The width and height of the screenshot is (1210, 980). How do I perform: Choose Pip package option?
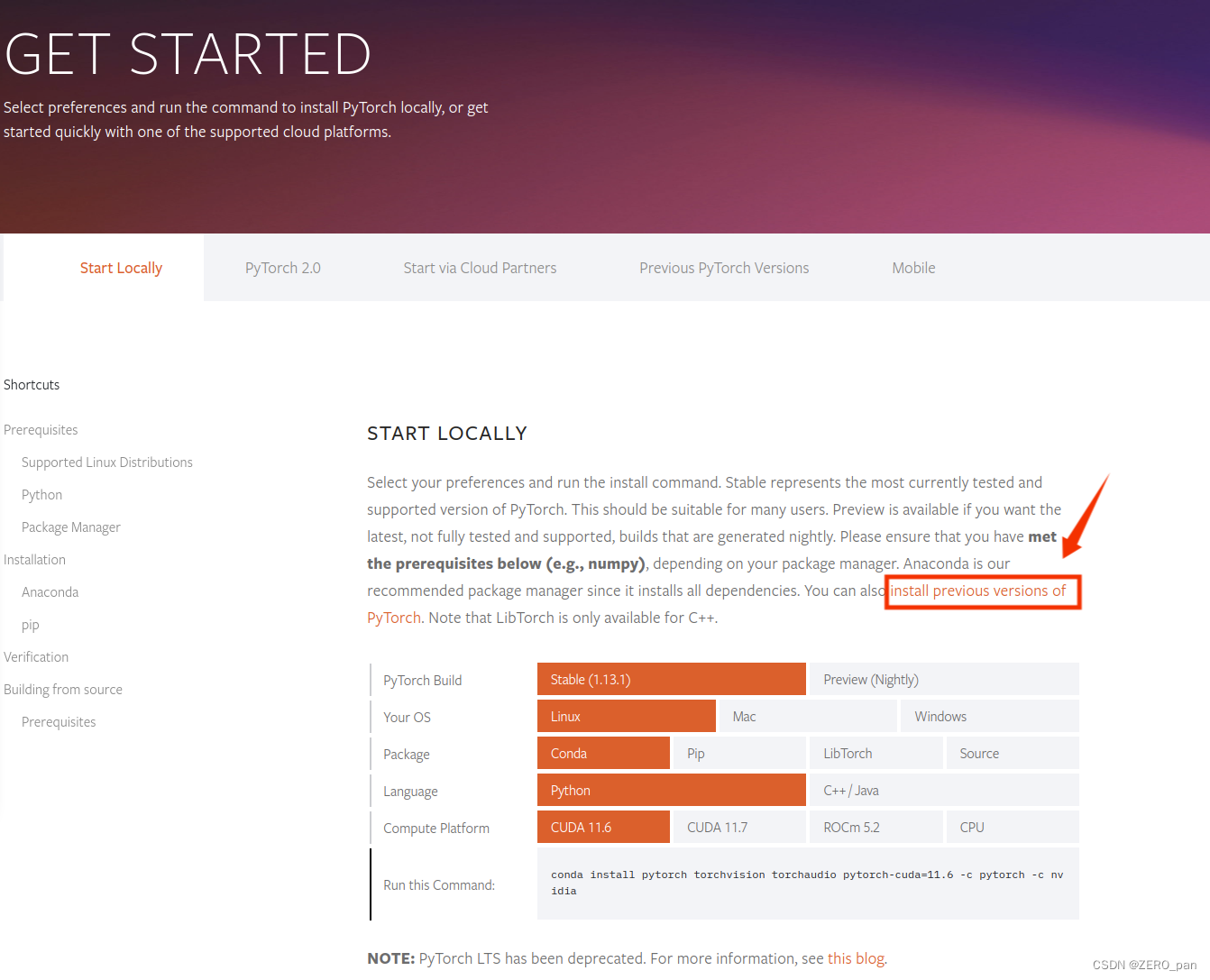coord(739,753)
